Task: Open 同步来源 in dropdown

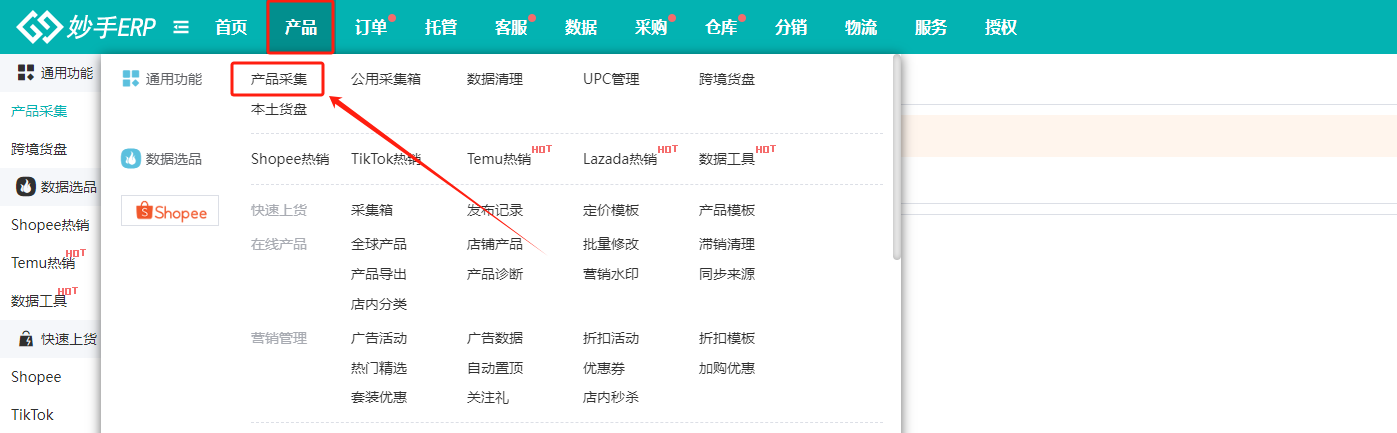Action: tap(727, 274)
